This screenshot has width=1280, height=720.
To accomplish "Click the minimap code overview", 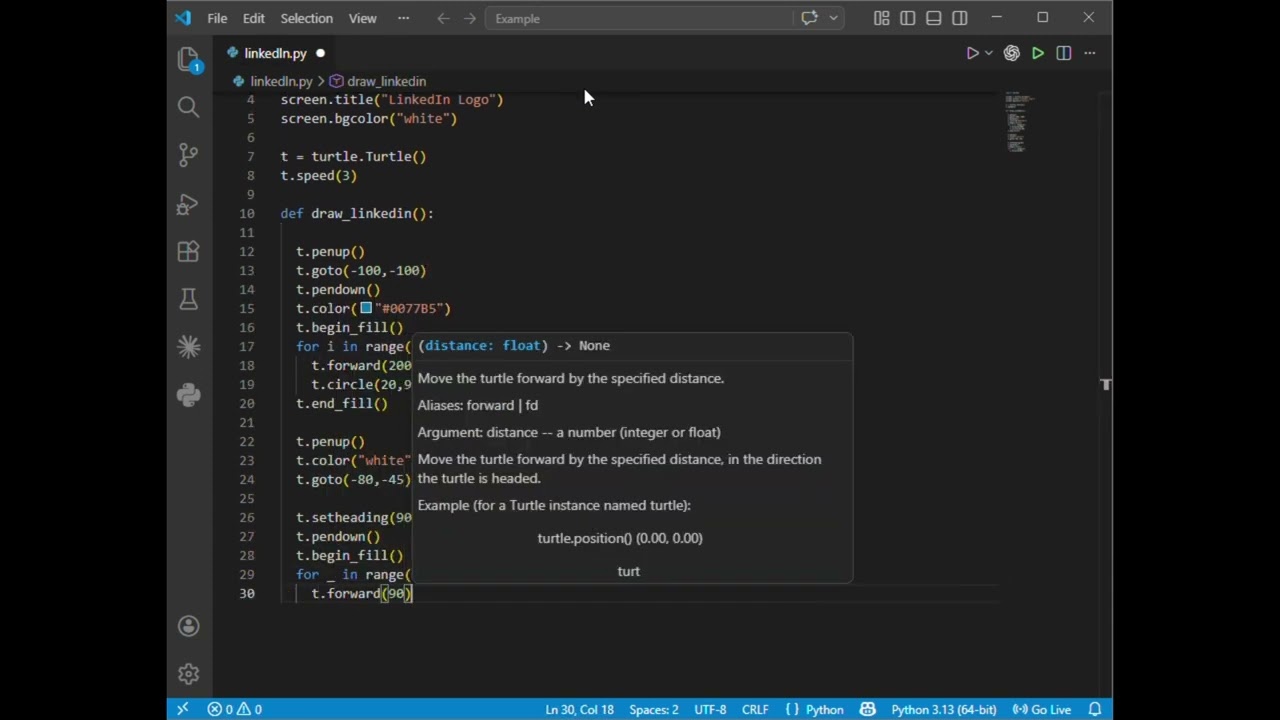I will click(x=1019, y=122).
